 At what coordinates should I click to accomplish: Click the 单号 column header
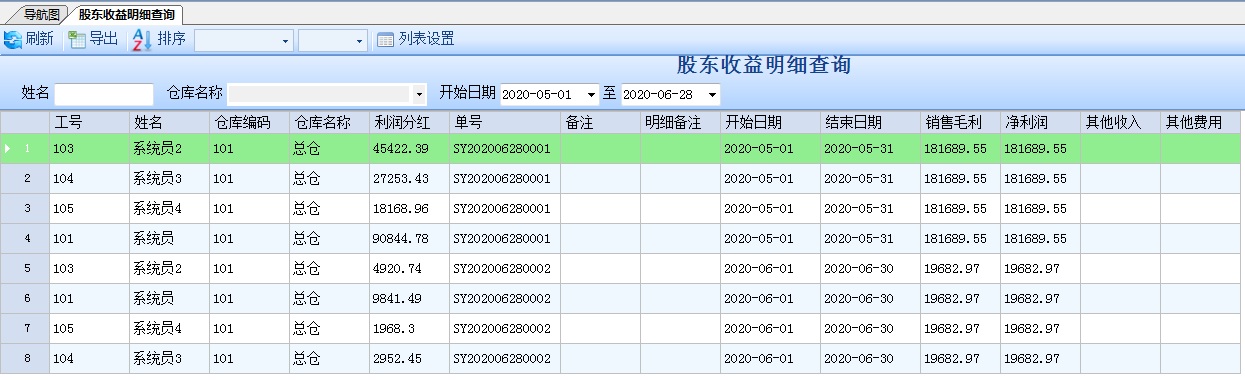505,122
